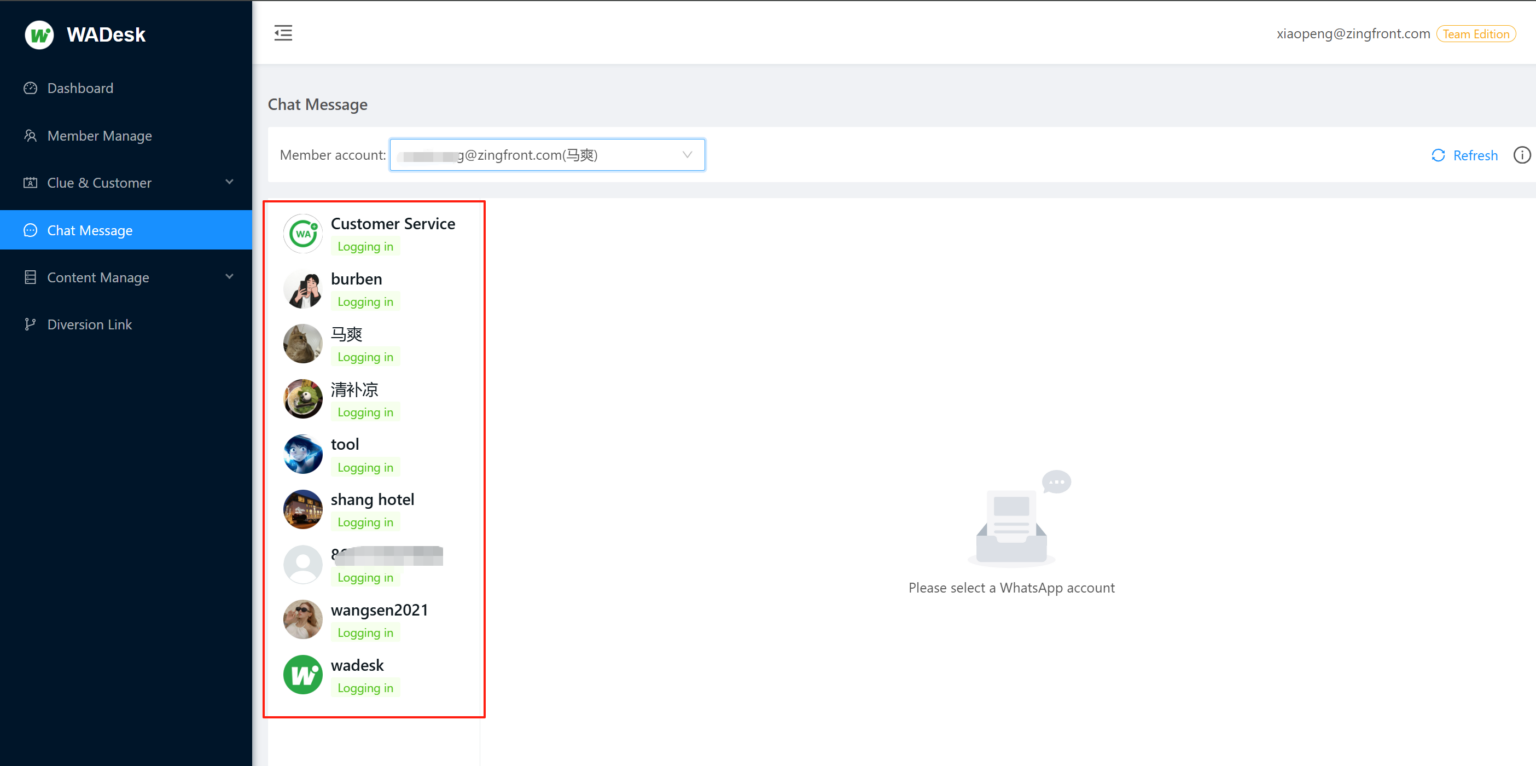Open the Member account dropdown

coord(546,155)
